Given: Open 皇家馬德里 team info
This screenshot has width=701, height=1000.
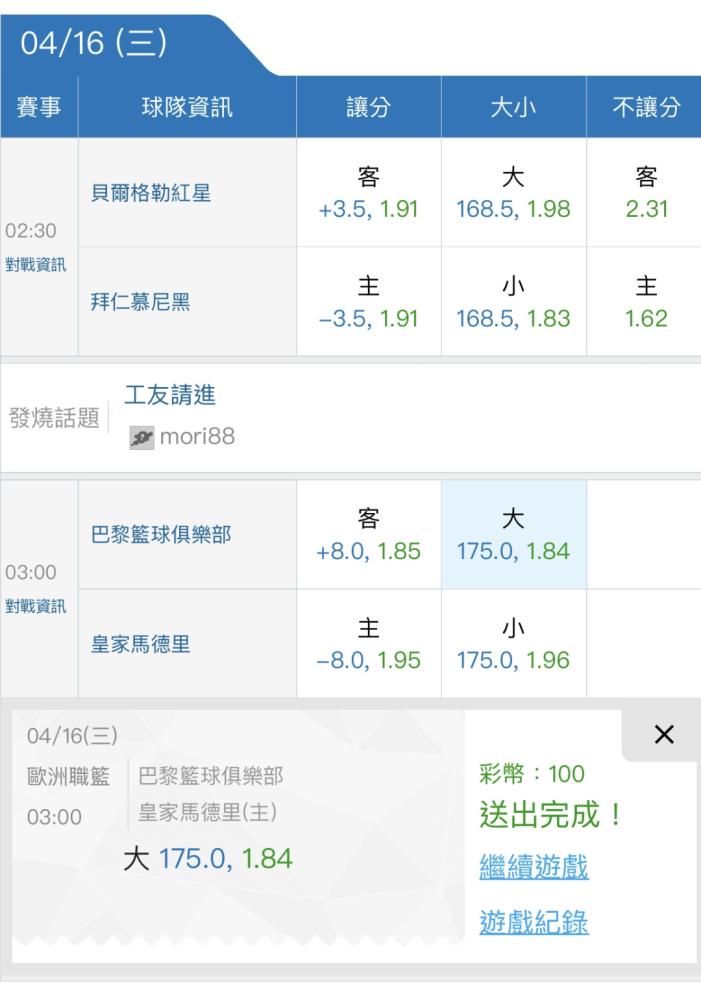Looking at the screenshot, I should coord(140,644).
